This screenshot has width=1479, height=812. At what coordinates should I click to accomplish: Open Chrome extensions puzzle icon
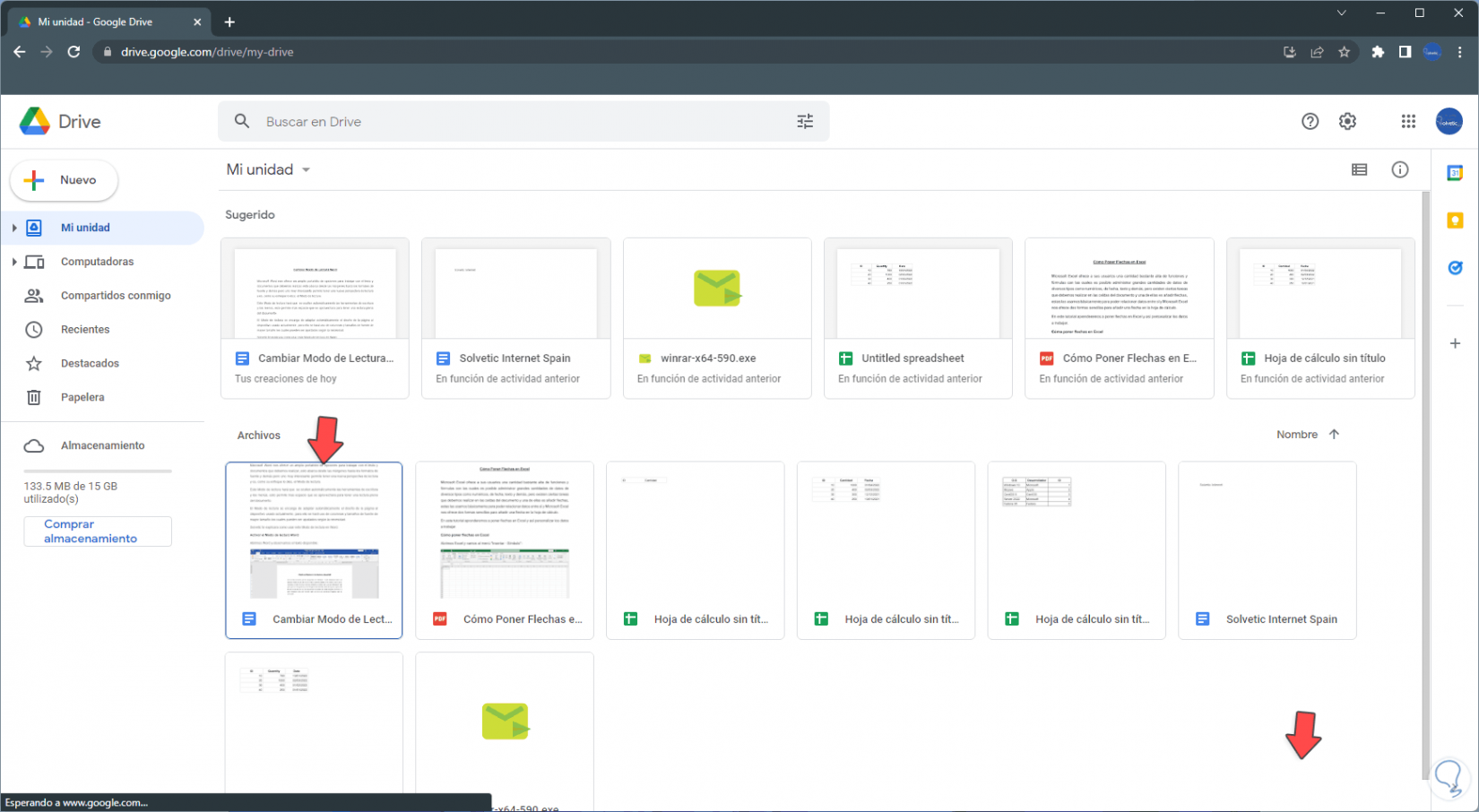click(x=1378, y=52)
